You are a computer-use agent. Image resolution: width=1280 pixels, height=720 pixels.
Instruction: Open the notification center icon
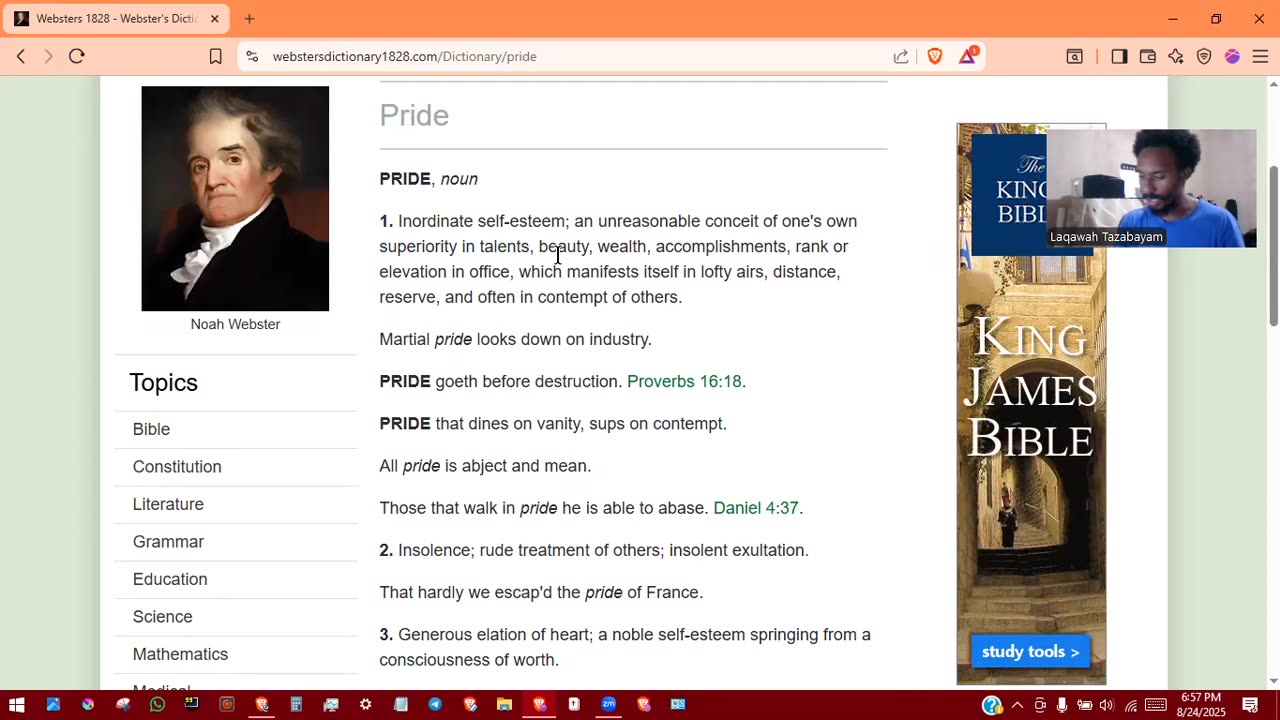(1250, 705)
